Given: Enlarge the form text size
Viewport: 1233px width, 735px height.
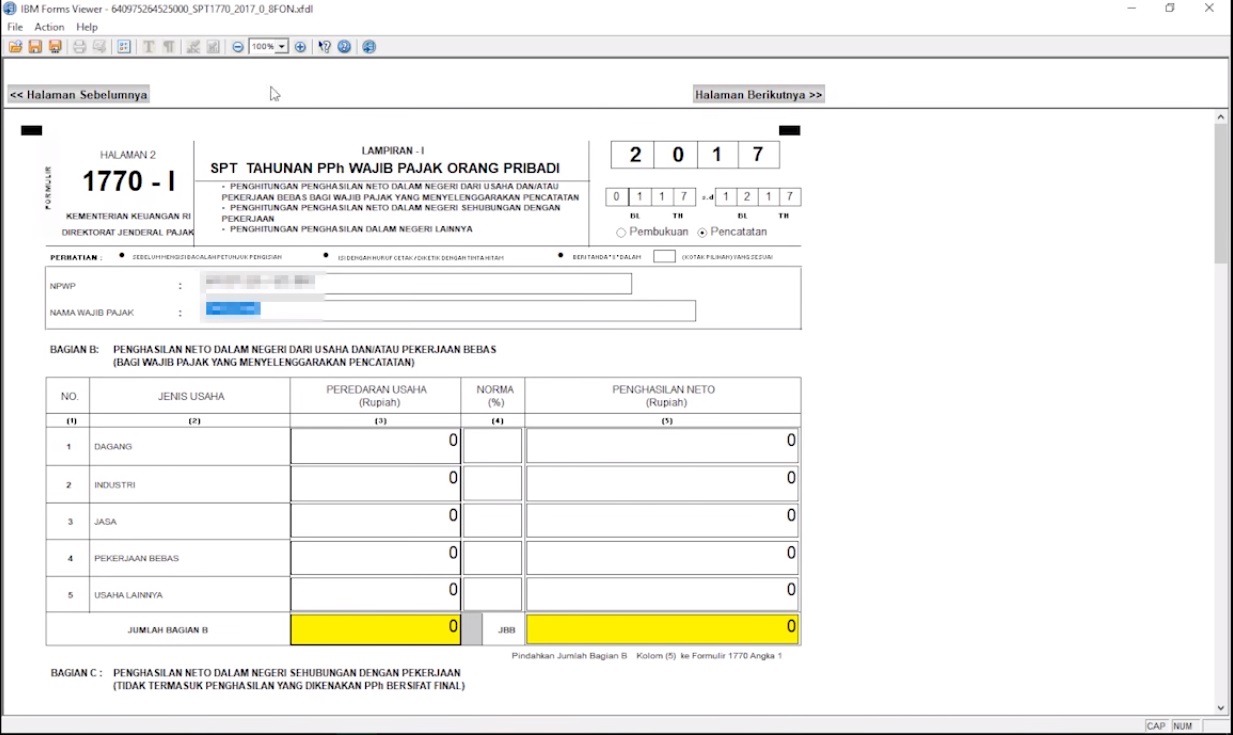Looking at the screenshot, I should (148, 46).
